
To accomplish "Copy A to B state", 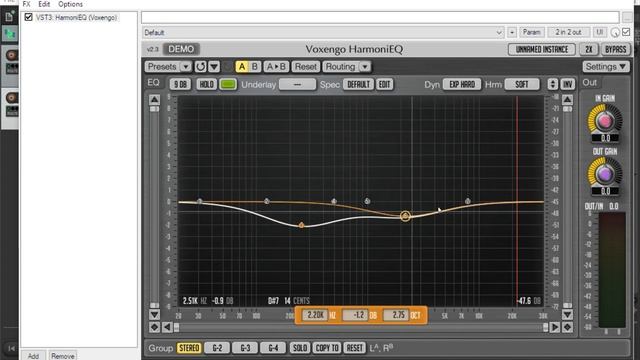I will [276, 67].
